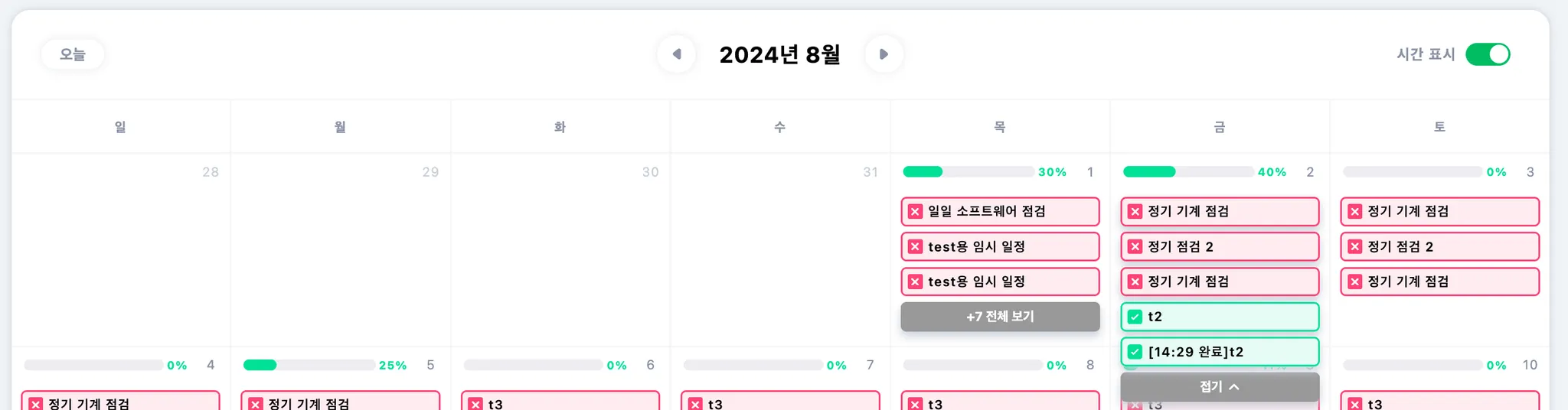
Task: Click red X icon on Monday the 5th 정기 기계 점검
Action: 256,404
